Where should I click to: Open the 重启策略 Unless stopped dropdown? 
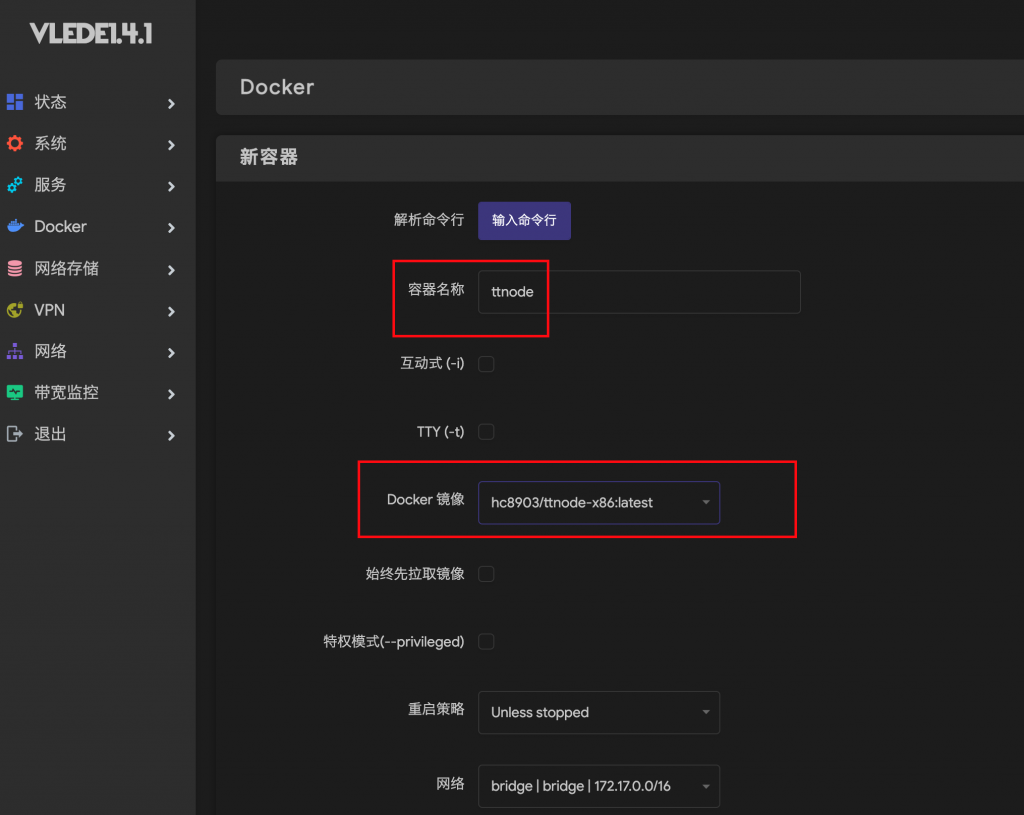click(598, 713)
